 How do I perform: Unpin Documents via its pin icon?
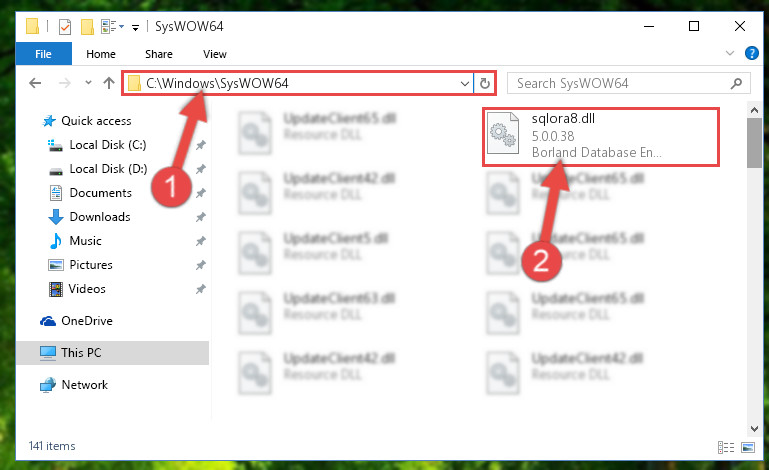pyautogui.click(x=201, y=193)
